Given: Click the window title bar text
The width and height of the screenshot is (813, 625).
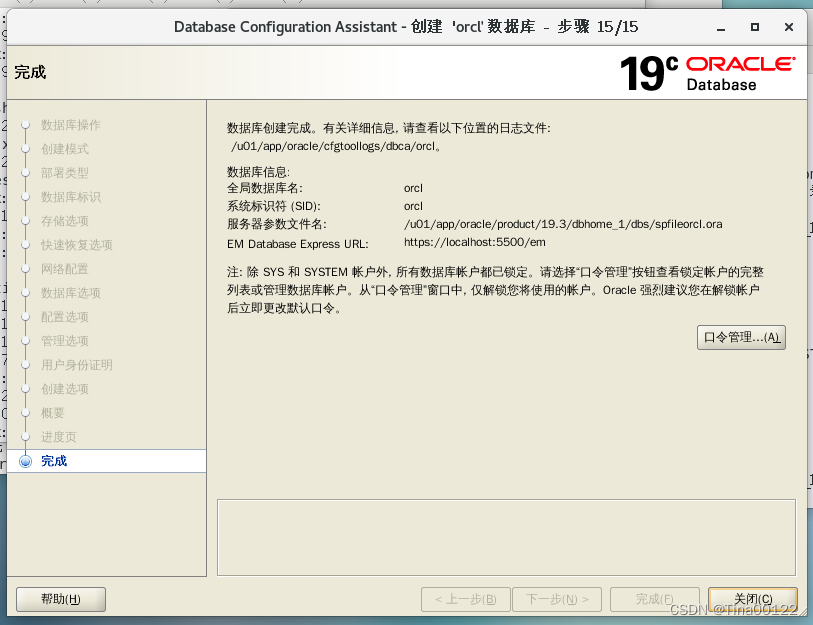Looking at the screenshot, I should [x=406, y=27].
